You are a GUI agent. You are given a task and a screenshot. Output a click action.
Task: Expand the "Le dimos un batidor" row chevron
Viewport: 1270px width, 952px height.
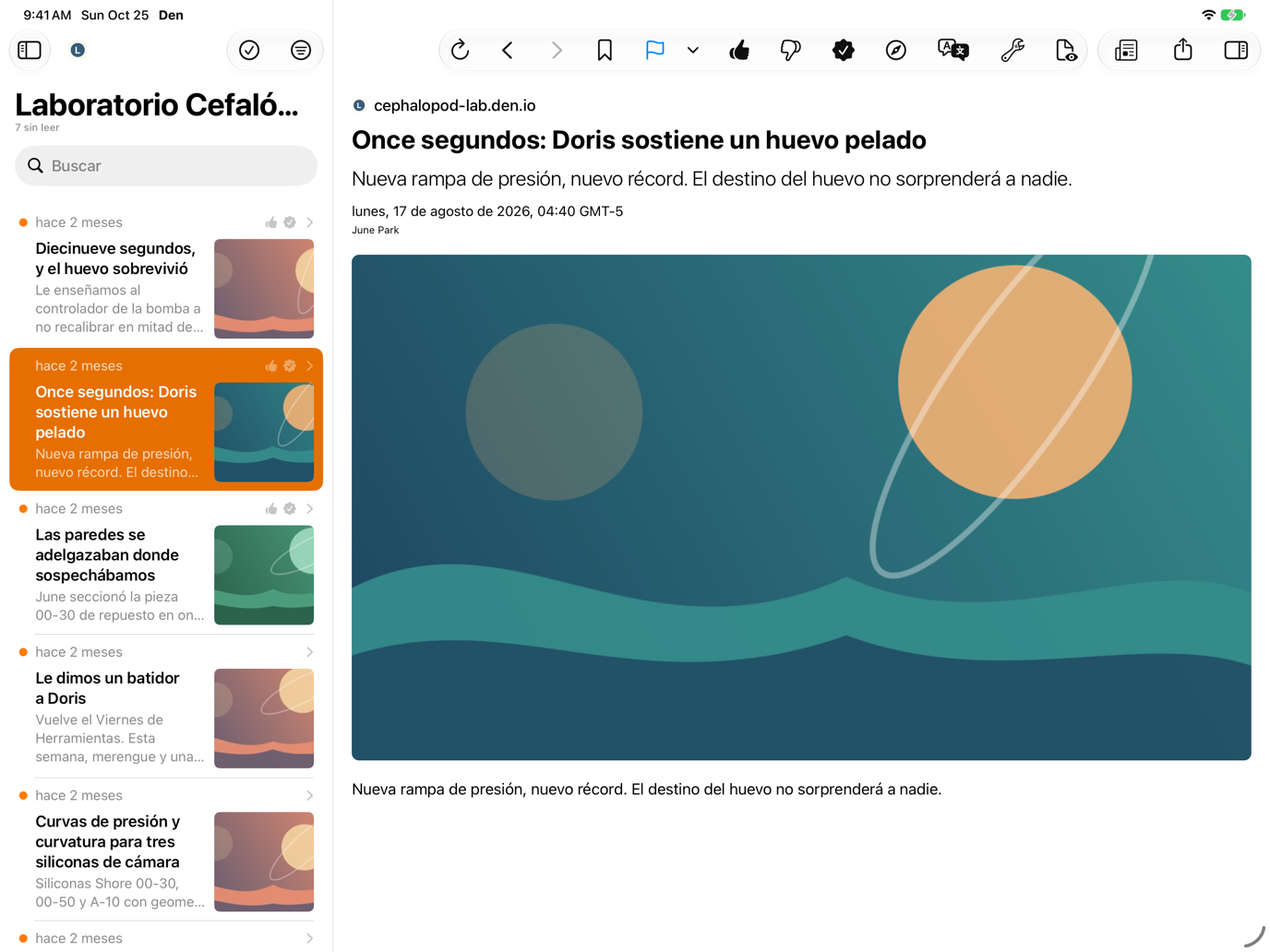click(309, 652)
